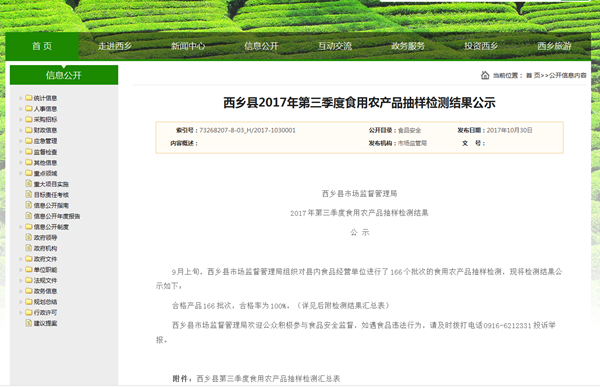Expand the 采购招标 tree node arrow

coord(21,119)
